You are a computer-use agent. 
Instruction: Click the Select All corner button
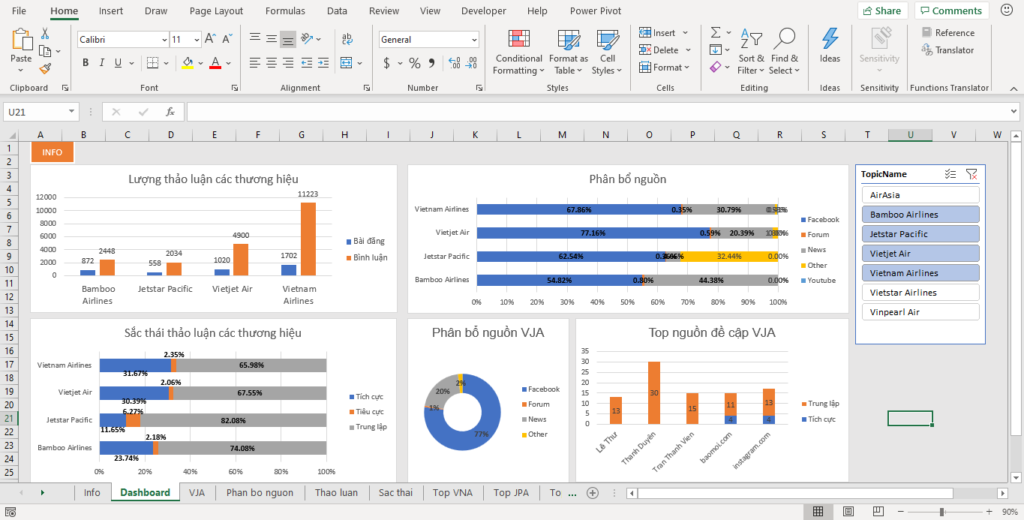pos(10,135)
